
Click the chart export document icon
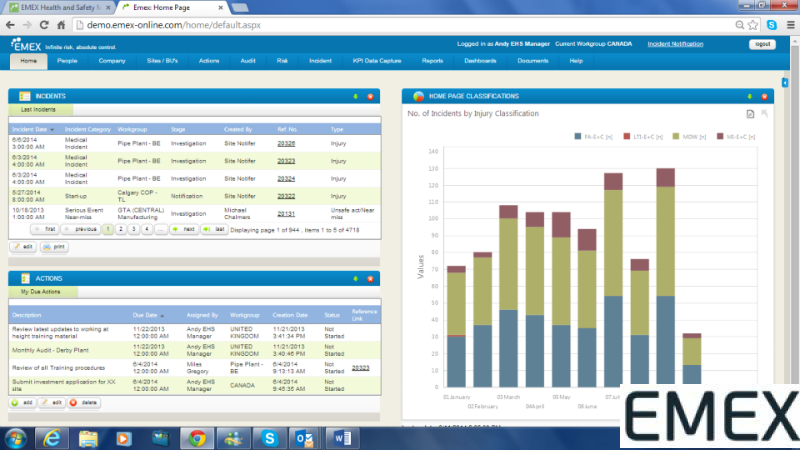coord(751,114)
